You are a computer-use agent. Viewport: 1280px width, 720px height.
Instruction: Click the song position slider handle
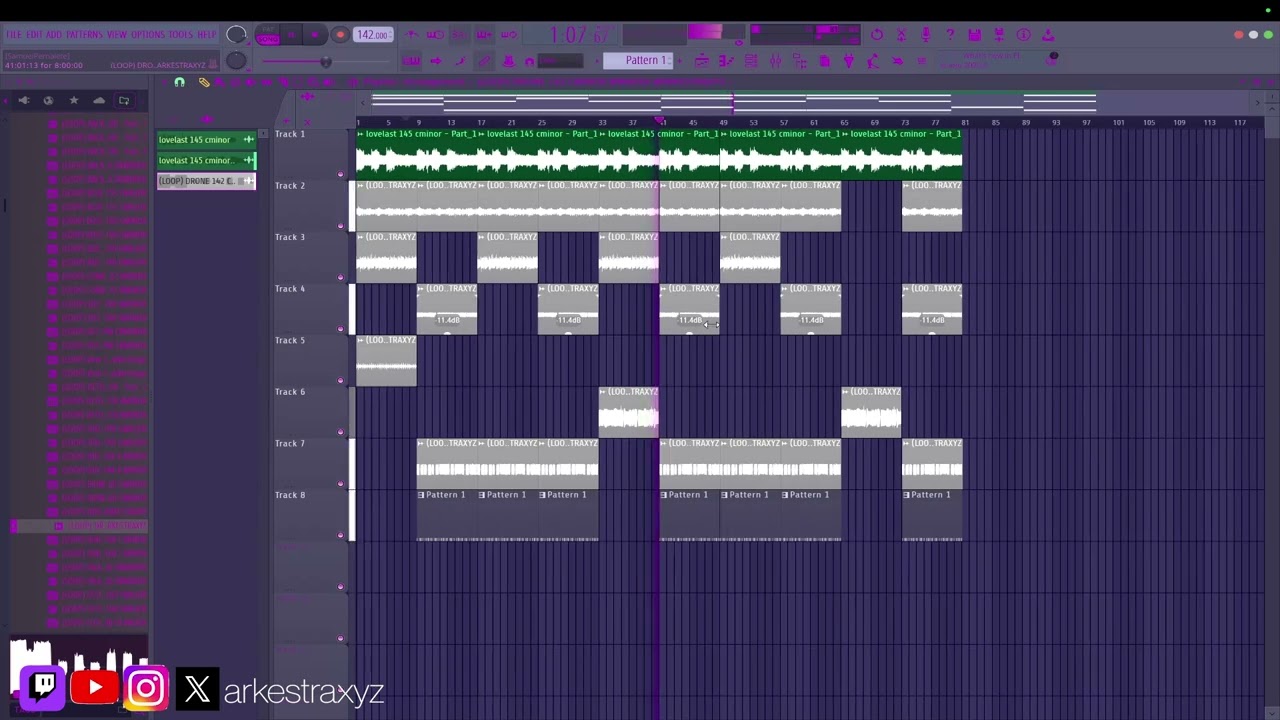326,62
